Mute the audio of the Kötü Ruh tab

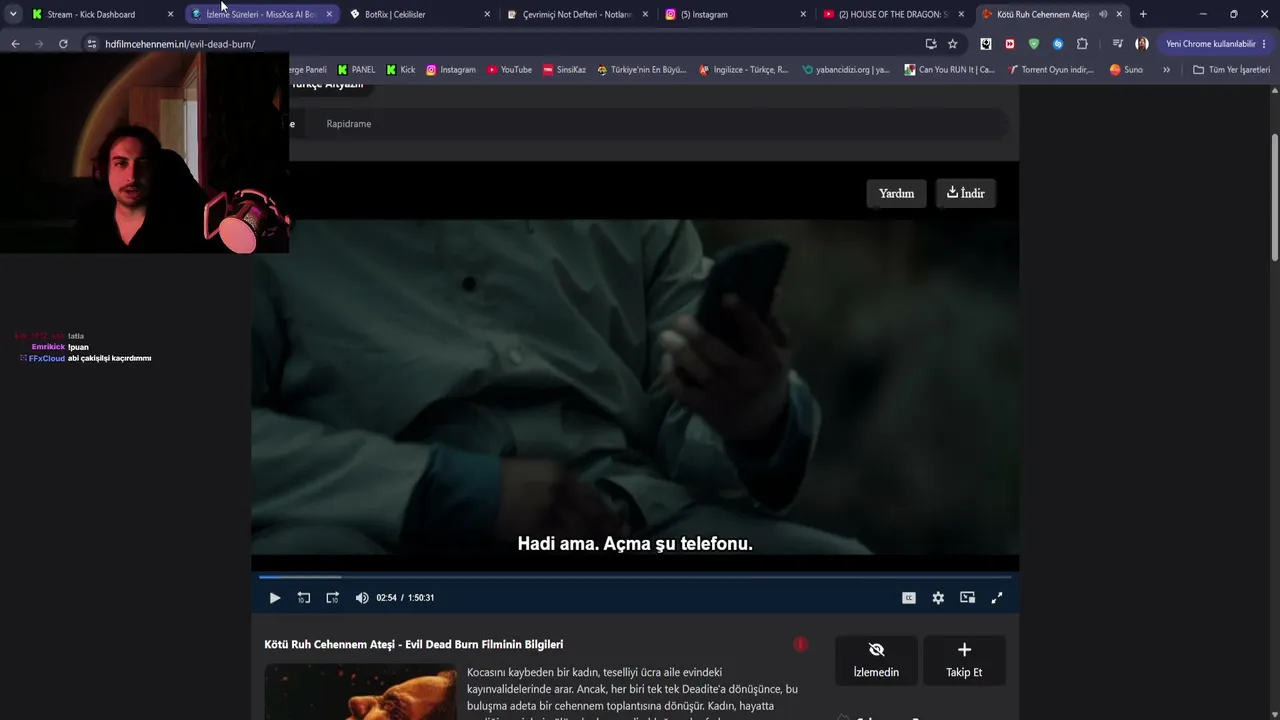tap(1103, 15)
